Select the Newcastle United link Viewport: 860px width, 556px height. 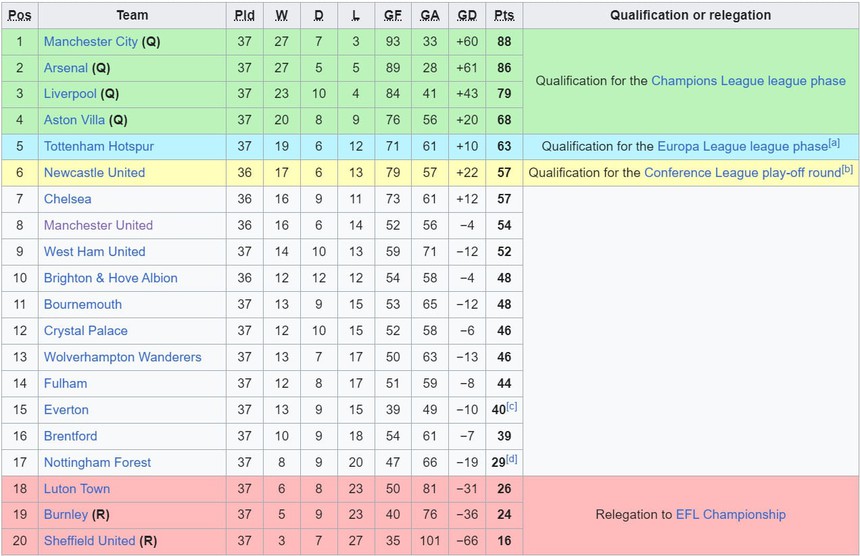pyautogui.click(x=94, y=172)
